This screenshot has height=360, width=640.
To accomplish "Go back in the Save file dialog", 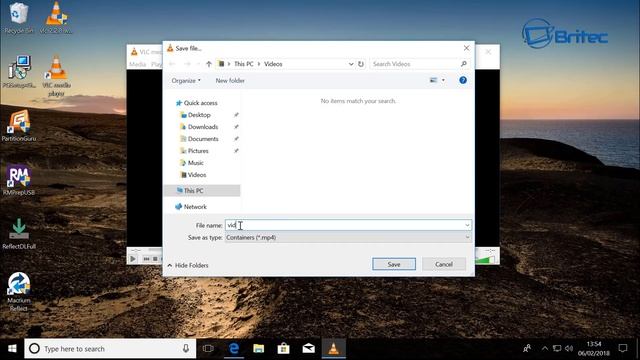I will pyautogui.click(x=172, y=64).
